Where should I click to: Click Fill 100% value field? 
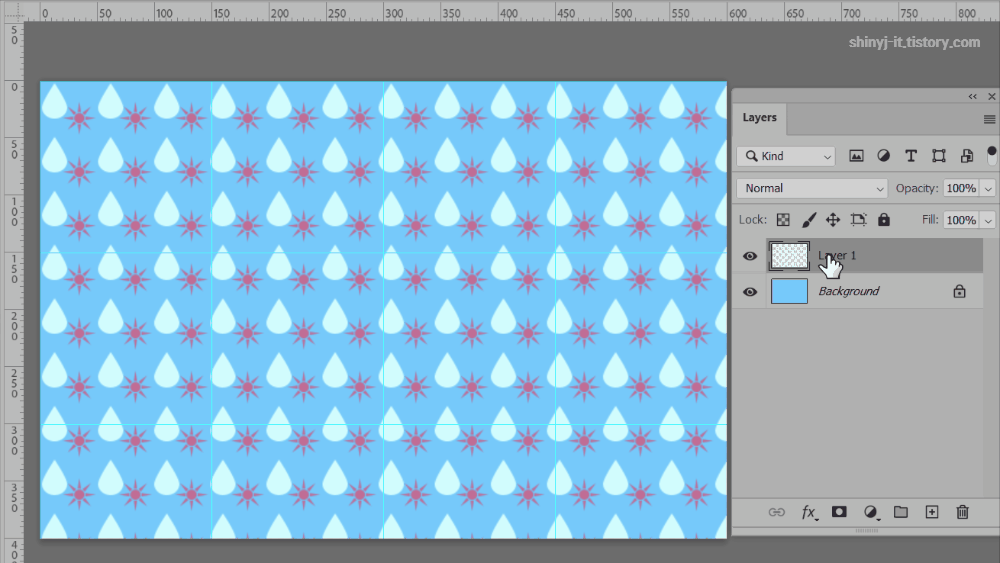[x=961, y=220]
